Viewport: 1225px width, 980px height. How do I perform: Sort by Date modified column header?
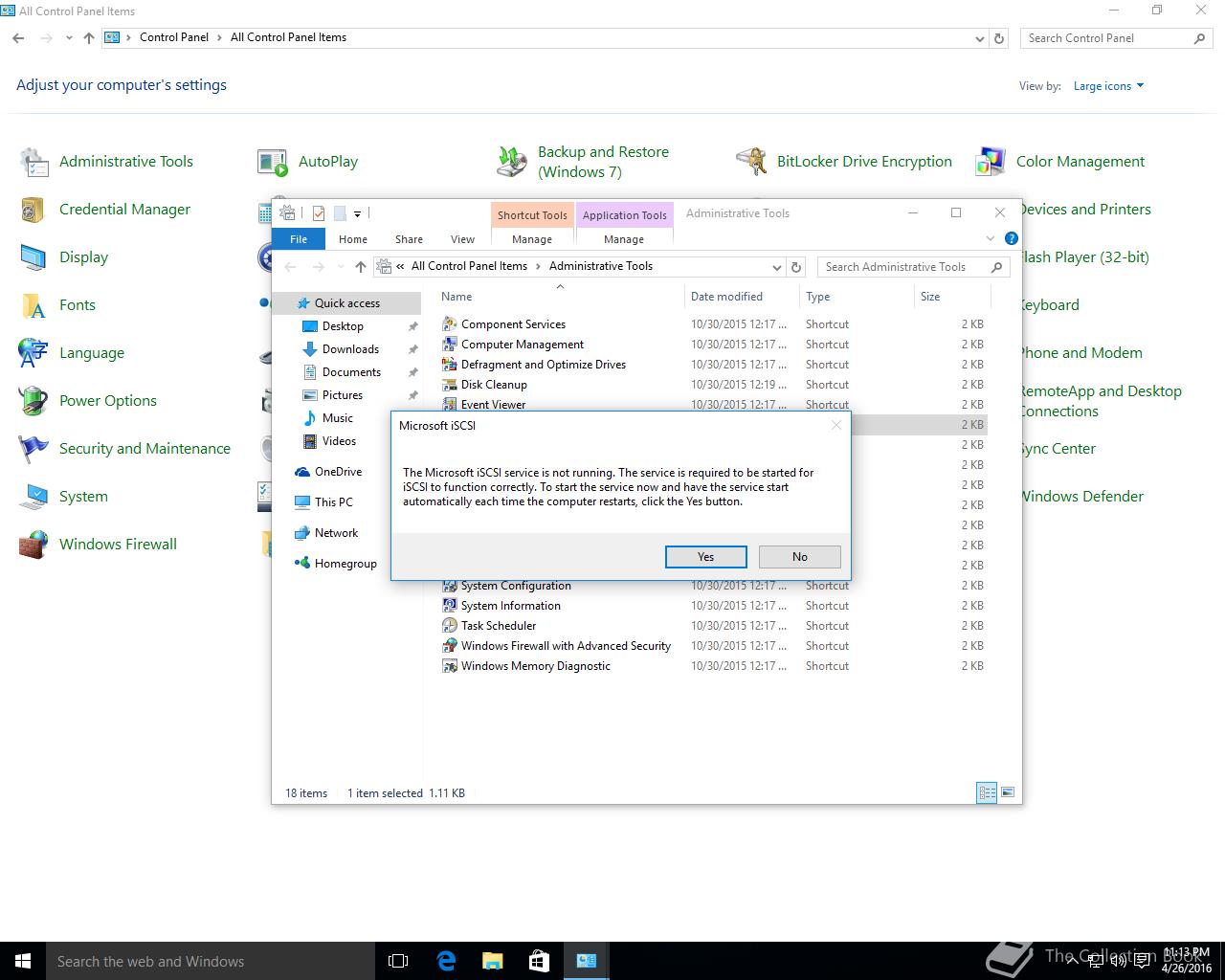tap(742, 297)
